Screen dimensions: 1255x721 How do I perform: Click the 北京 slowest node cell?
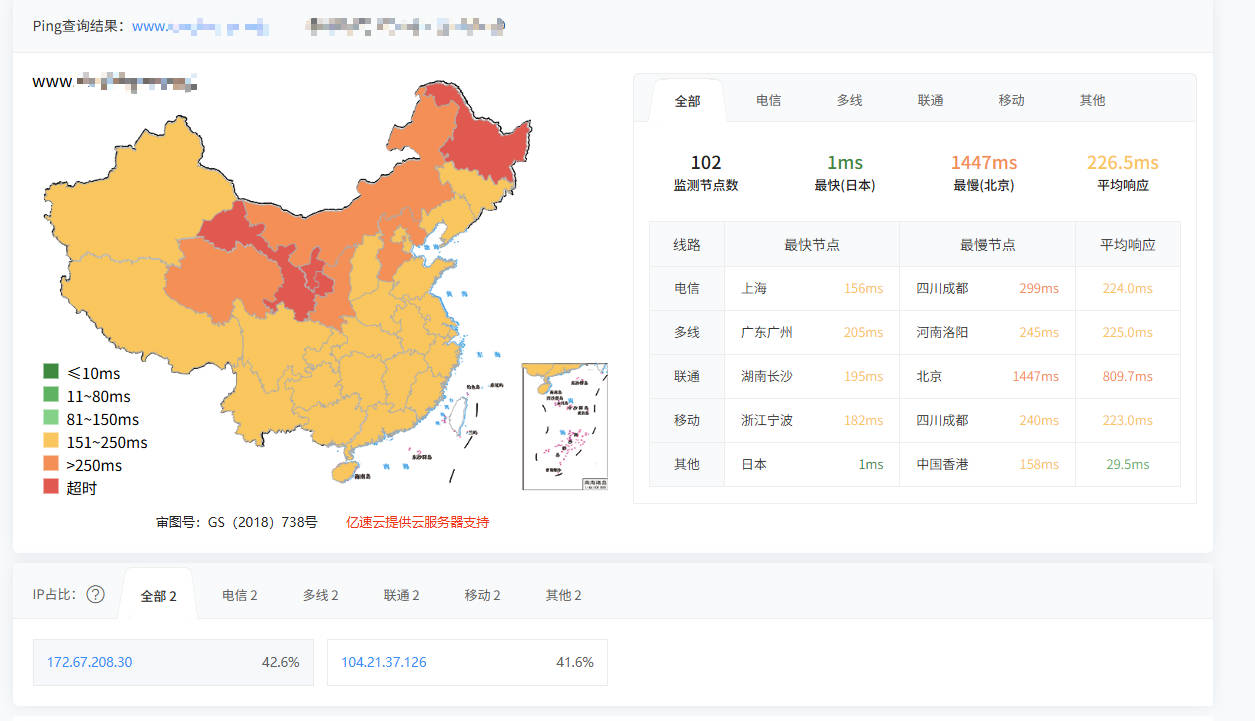[x=929, y=376]
